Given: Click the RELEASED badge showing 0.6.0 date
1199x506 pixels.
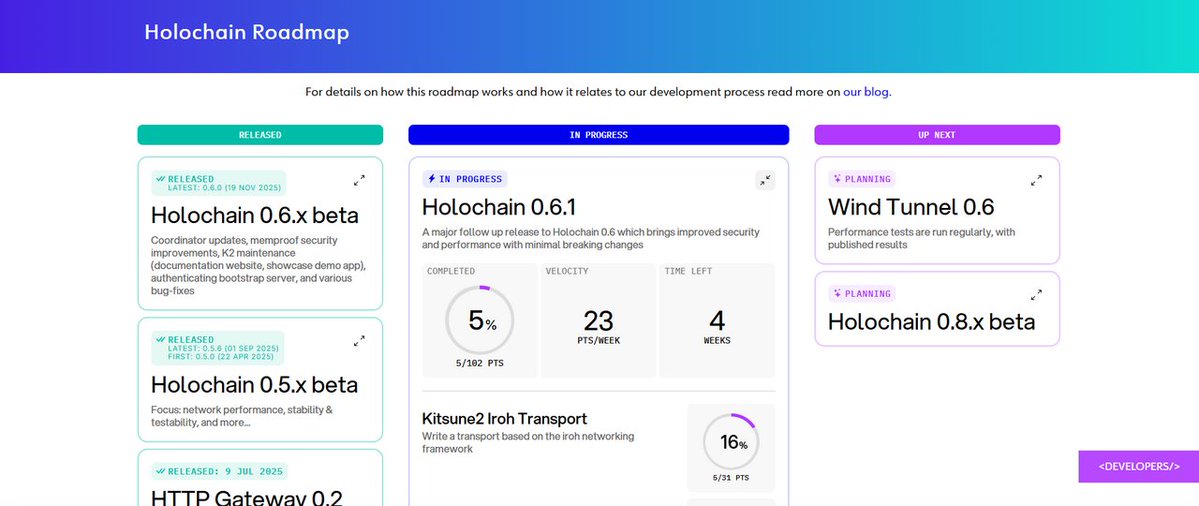Looking at the screenshot, I should coord(219,183).
